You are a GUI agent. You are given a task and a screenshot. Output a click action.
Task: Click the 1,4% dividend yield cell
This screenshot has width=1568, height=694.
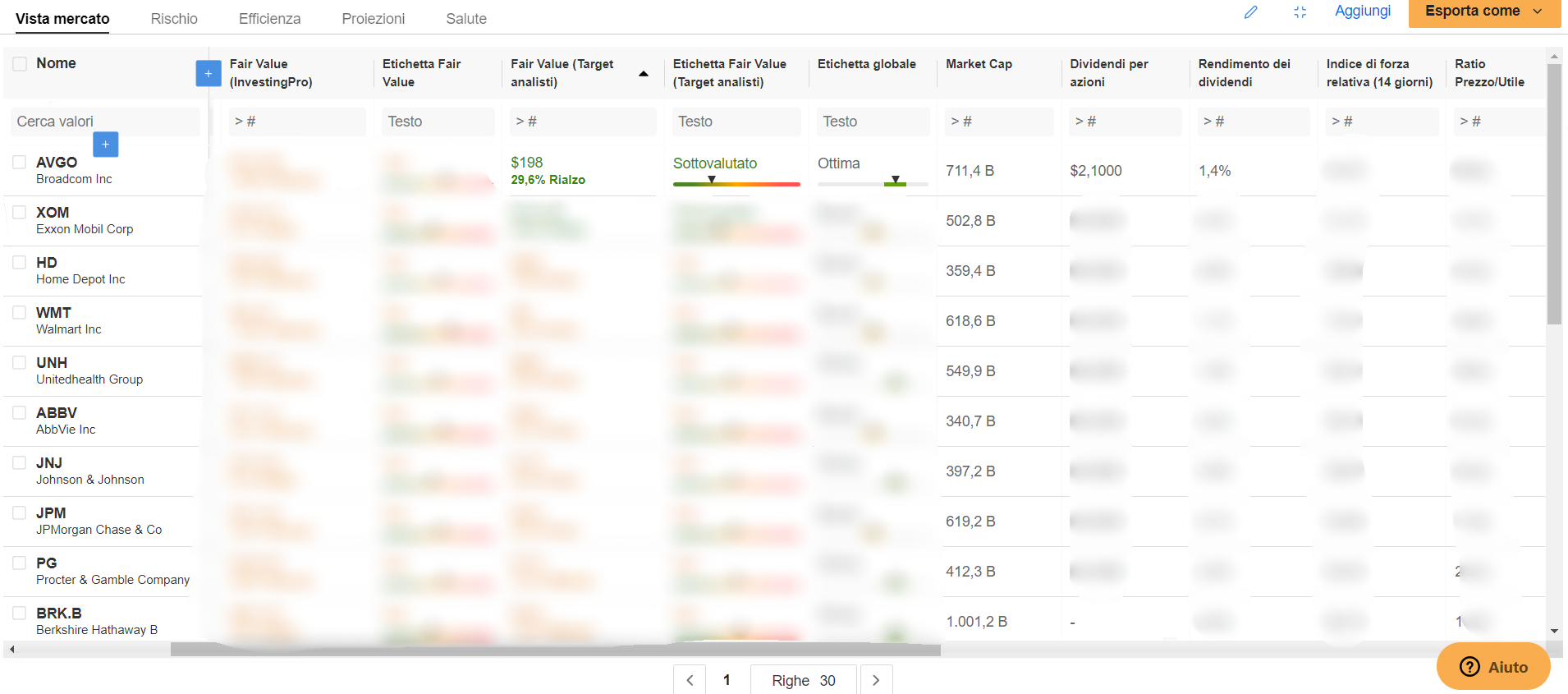pos(1214,171)
